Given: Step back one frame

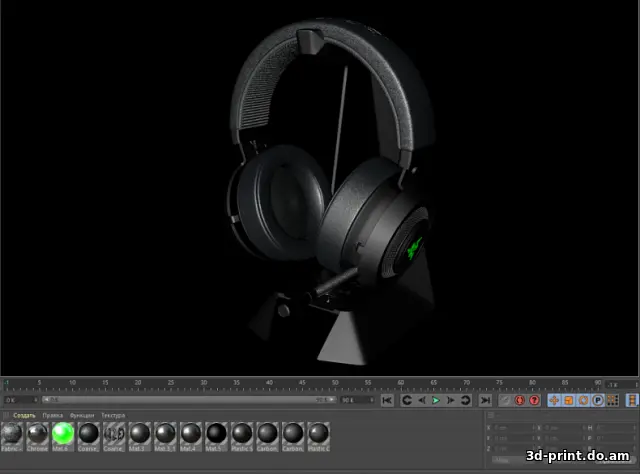Looking at the screenshot, I should 421,400.
